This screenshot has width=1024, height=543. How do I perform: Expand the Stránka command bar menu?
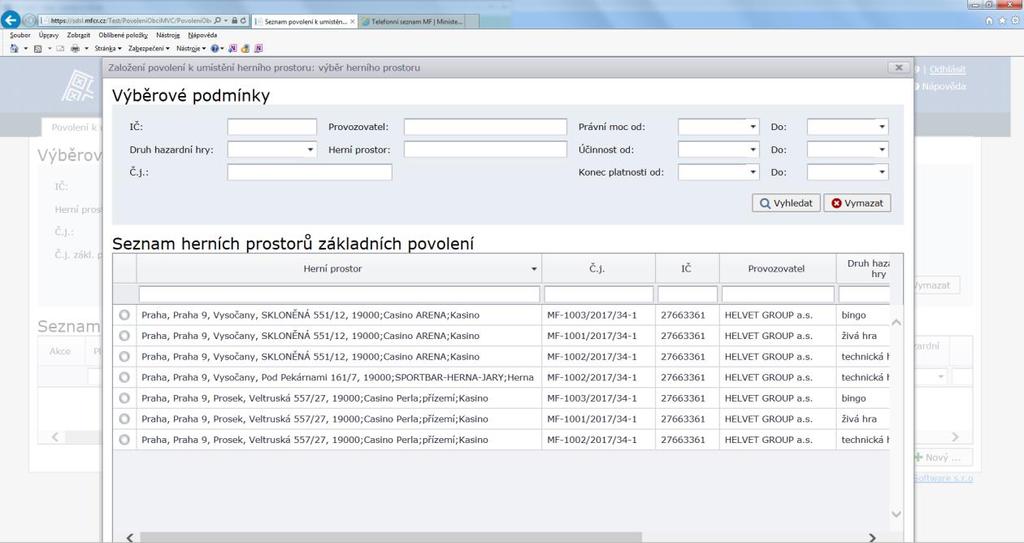point(108,48)
